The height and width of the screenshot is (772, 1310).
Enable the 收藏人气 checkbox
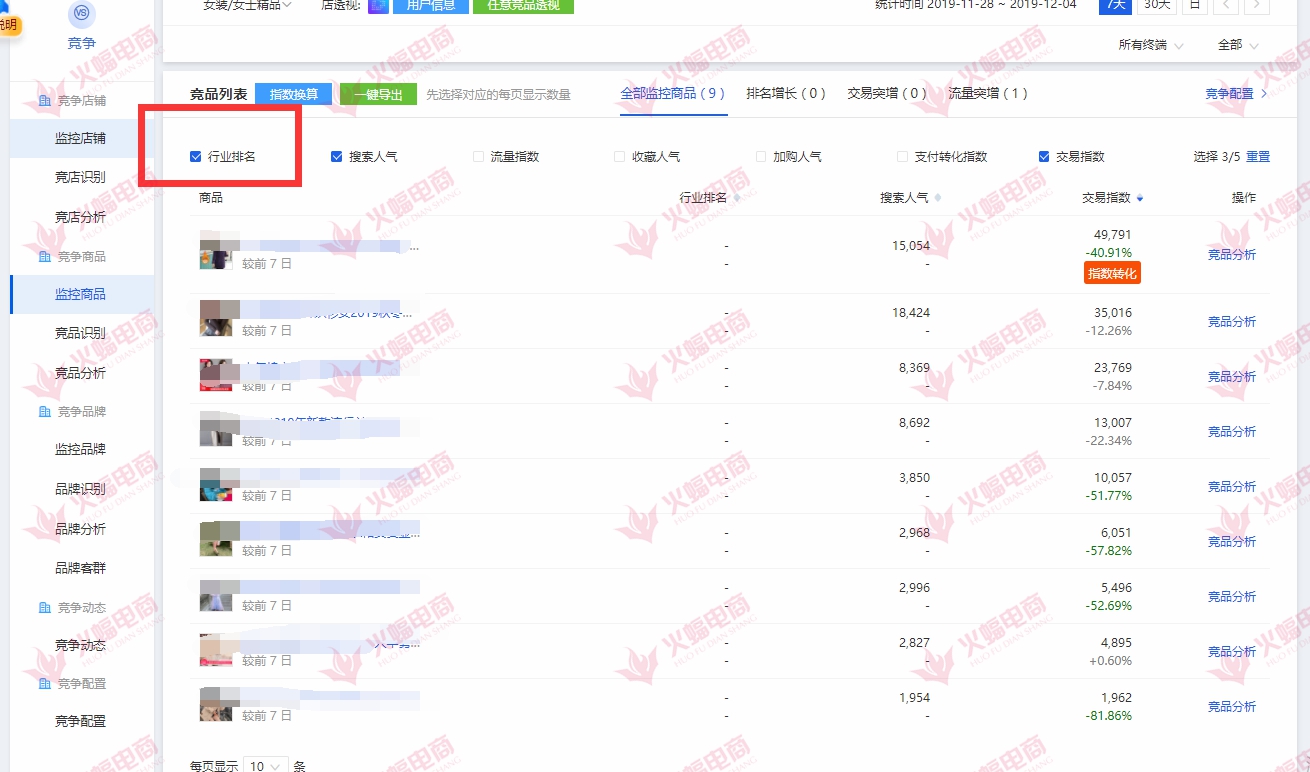[x=620, y=157]
